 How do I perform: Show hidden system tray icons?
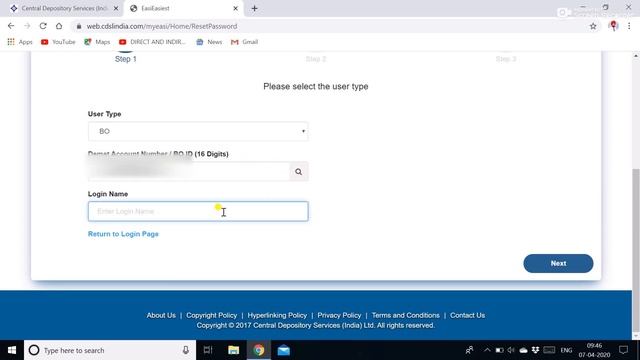[487, 350]
